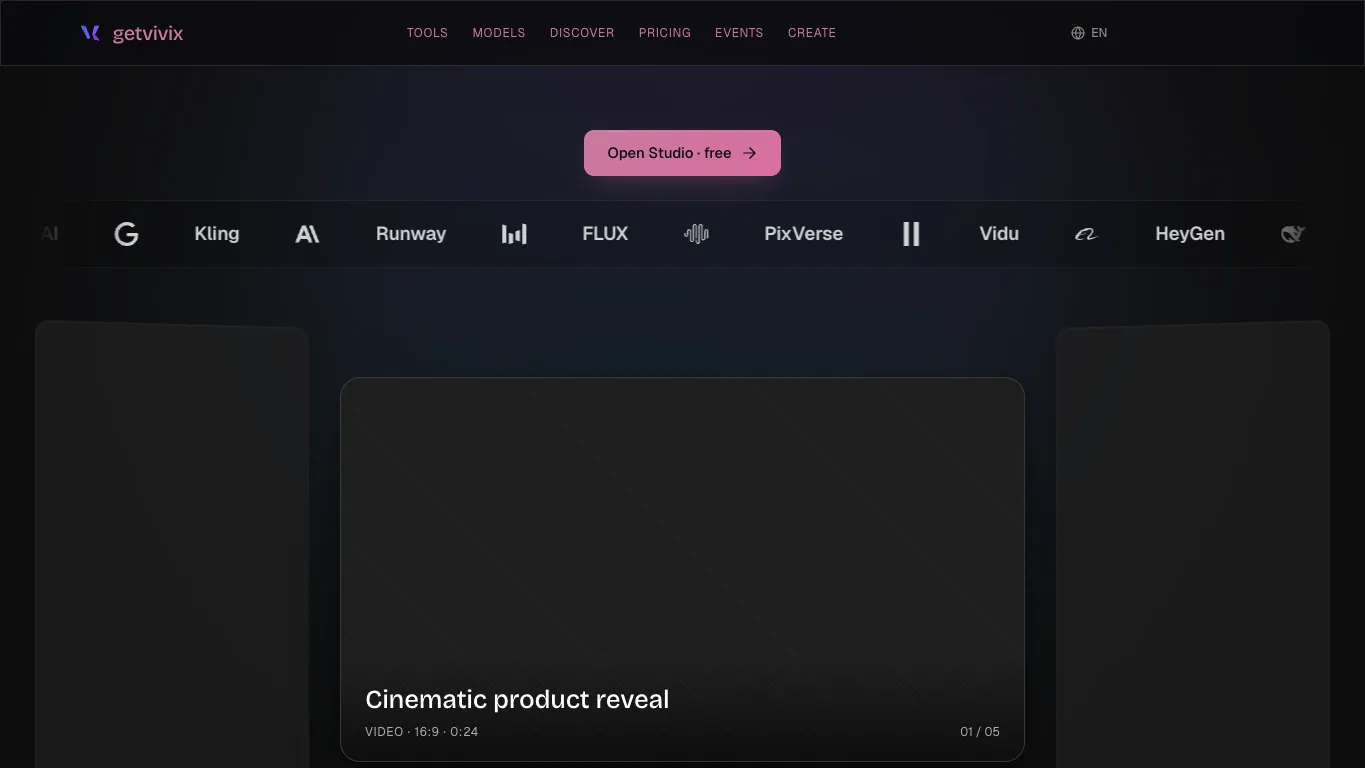This screenshot has height=768, width=1365.
Task: Click the getvivix logo icon
Action: [x=90, y=33]
